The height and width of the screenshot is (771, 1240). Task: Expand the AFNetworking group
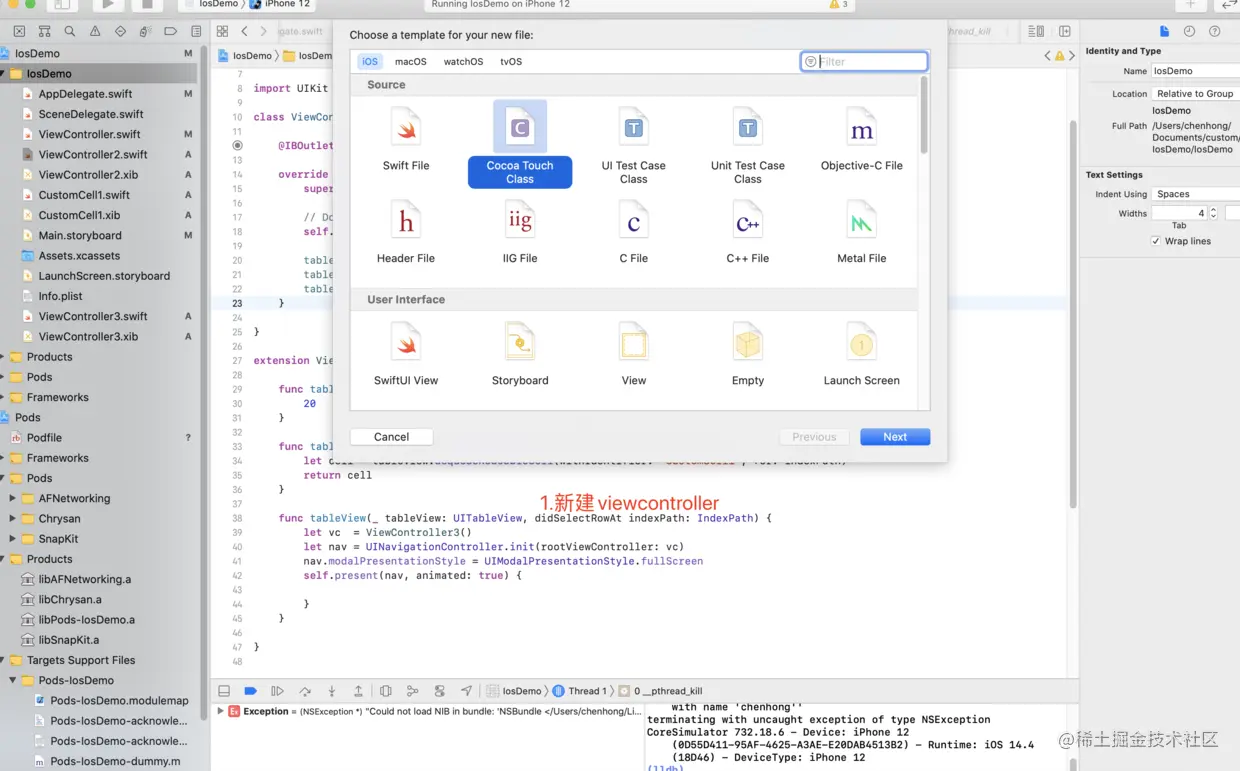tap(12, 498)
